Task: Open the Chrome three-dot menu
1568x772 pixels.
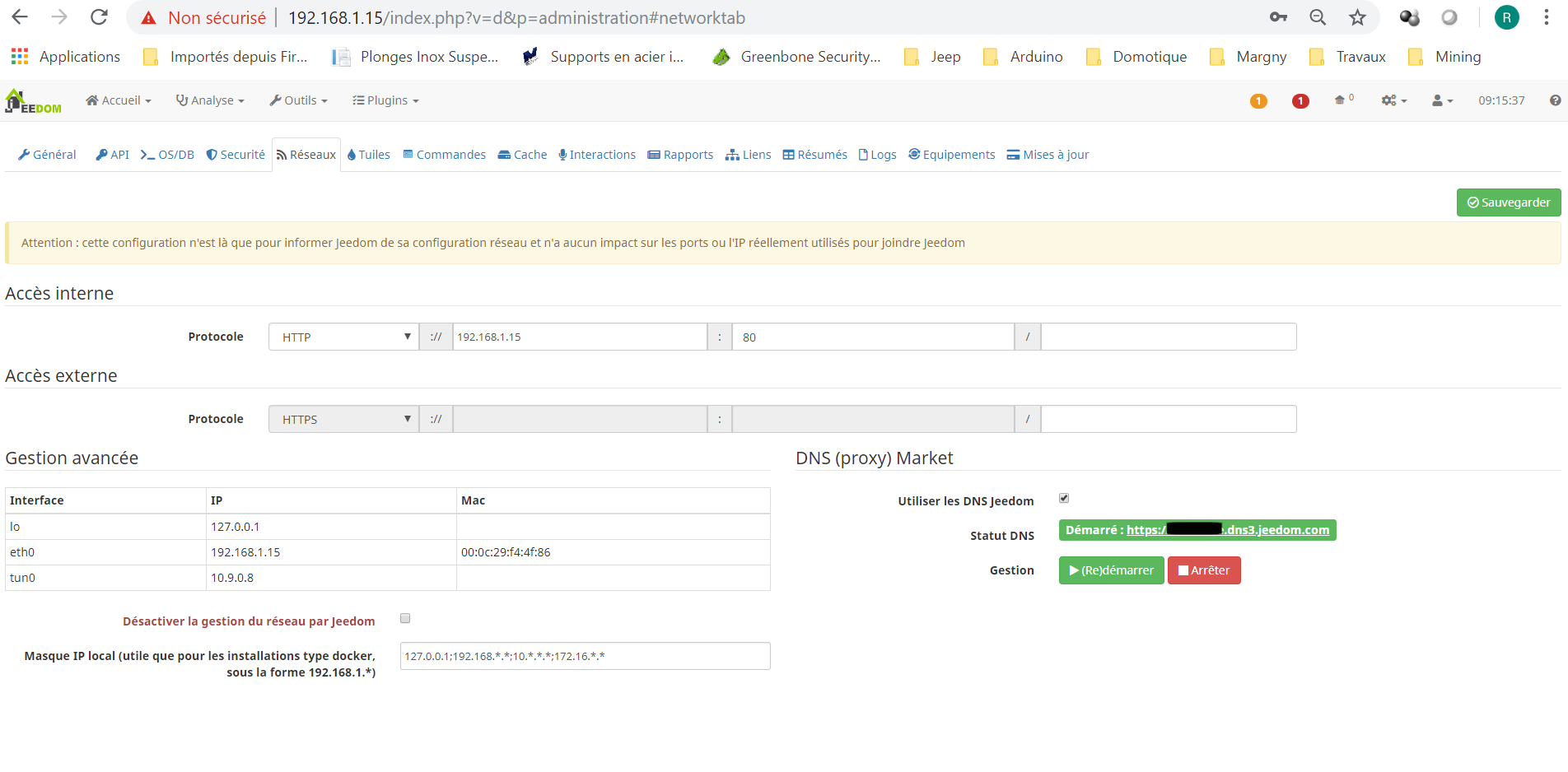Action: pos(1547,17)
